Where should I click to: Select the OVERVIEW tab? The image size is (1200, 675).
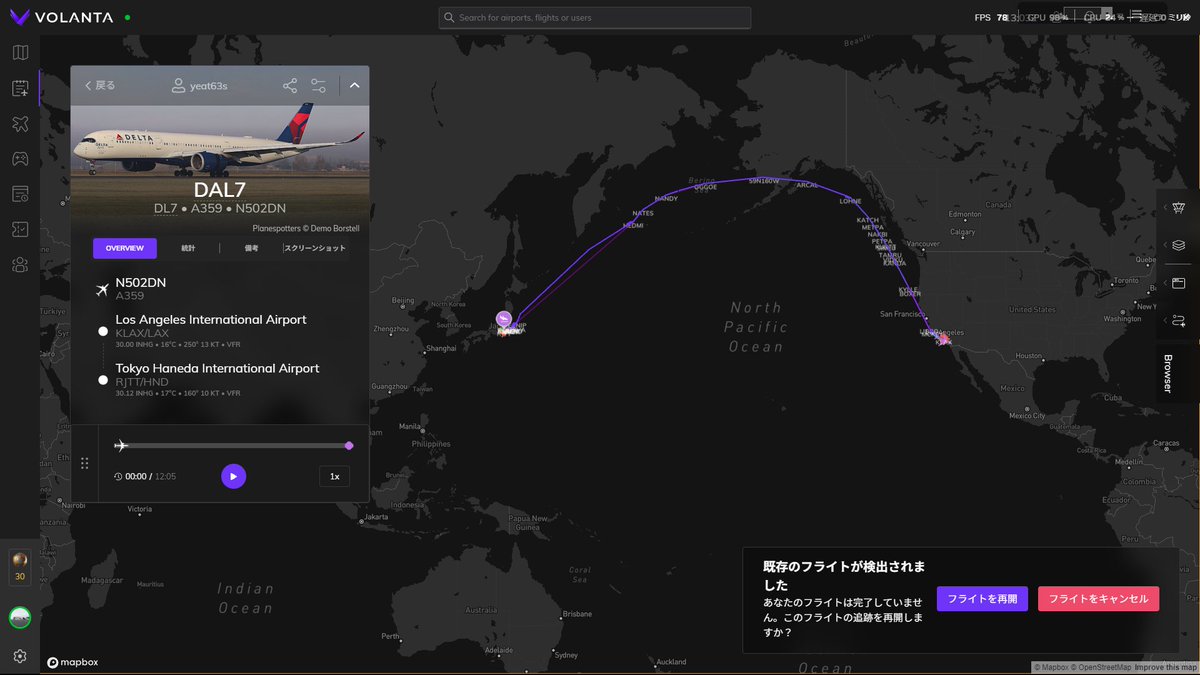[x=125, y=248]
